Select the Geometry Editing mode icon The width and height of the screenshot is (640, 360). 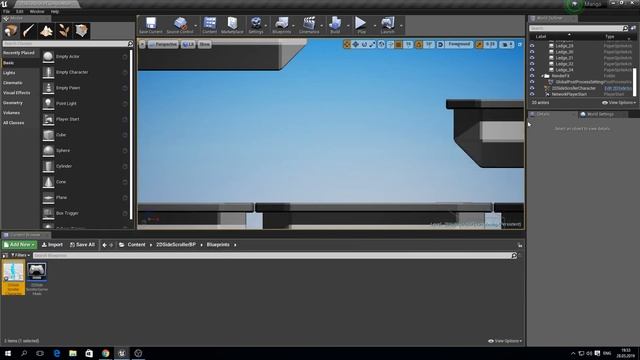tap(81, 31)
